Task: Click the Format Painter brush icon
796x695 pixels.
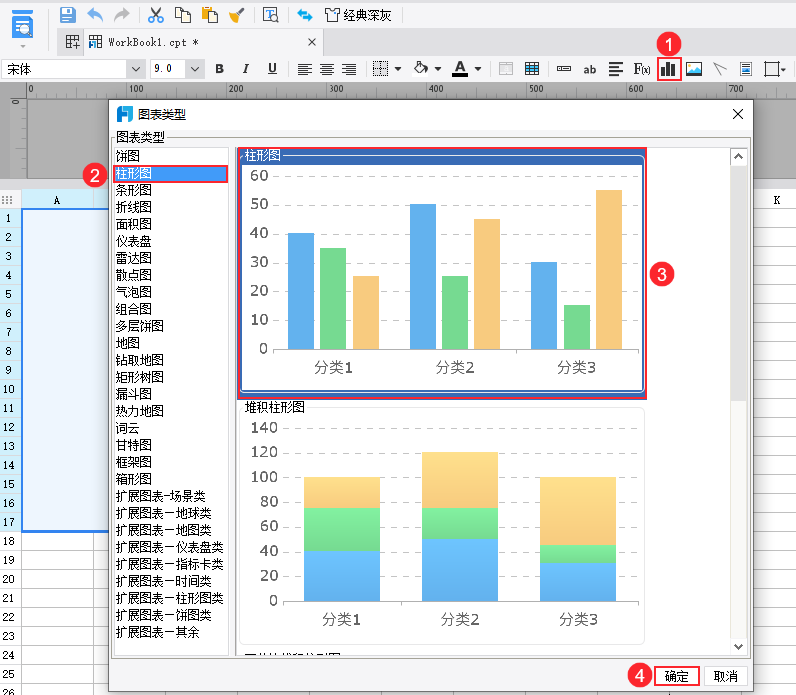Action: [x=237, y=15]
